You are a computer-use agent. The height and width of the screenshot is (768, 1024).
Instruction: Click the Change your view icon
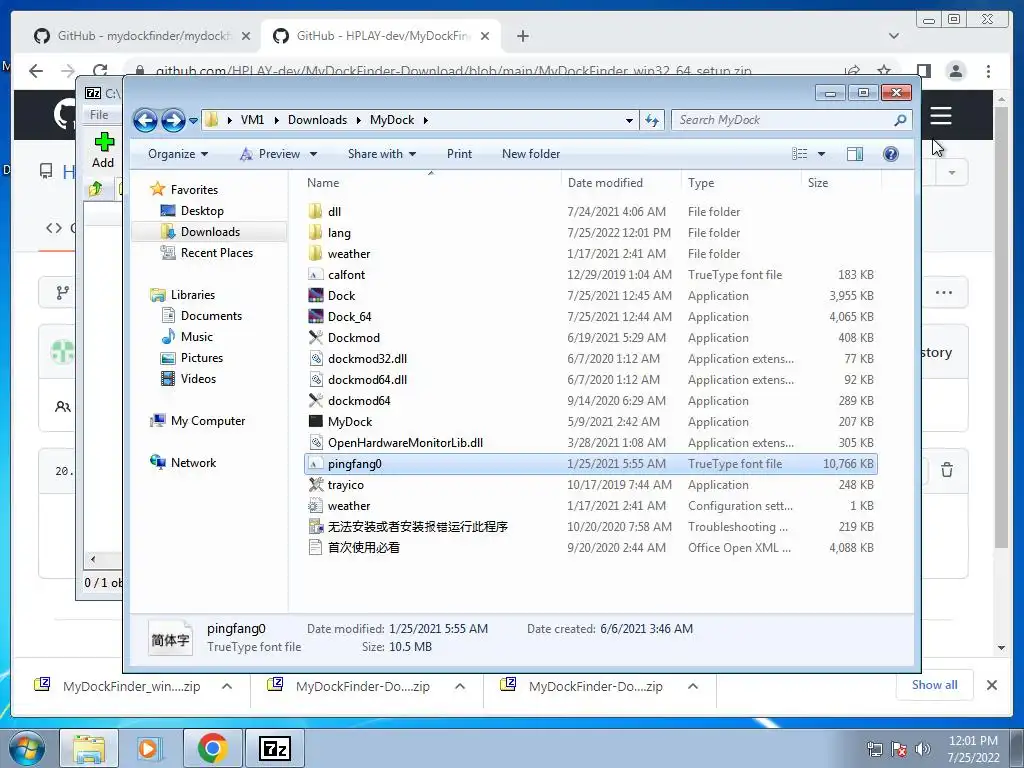(x=799, y=154)
